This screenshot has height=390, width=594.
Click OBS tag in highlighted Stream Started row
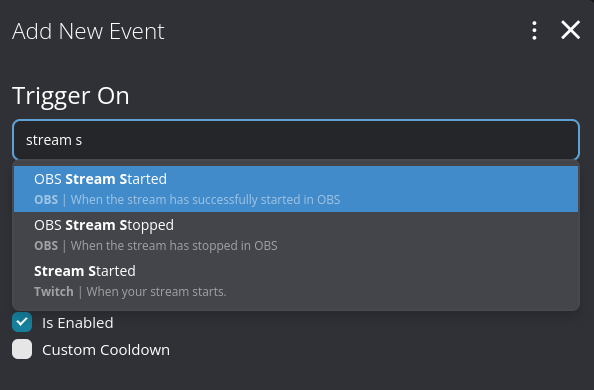click(46, 199)
